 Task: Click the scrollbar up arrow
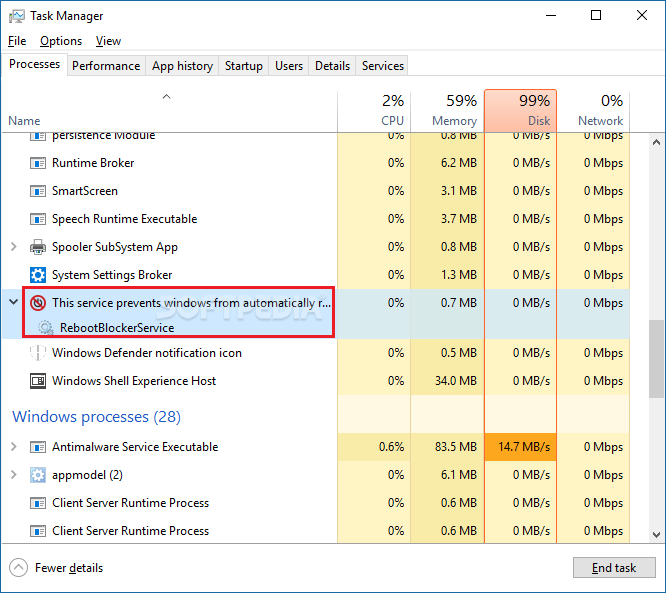[656, 142]
